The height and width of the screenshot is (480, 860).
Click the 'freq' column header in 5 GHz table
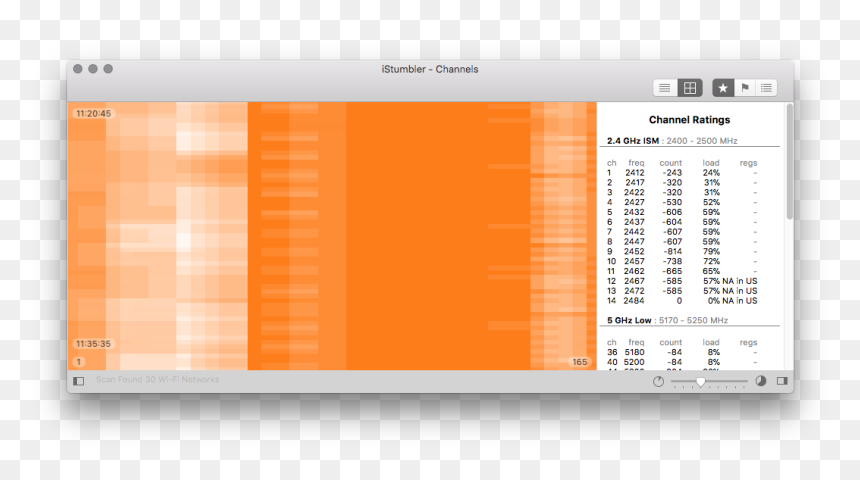[636, 342]
